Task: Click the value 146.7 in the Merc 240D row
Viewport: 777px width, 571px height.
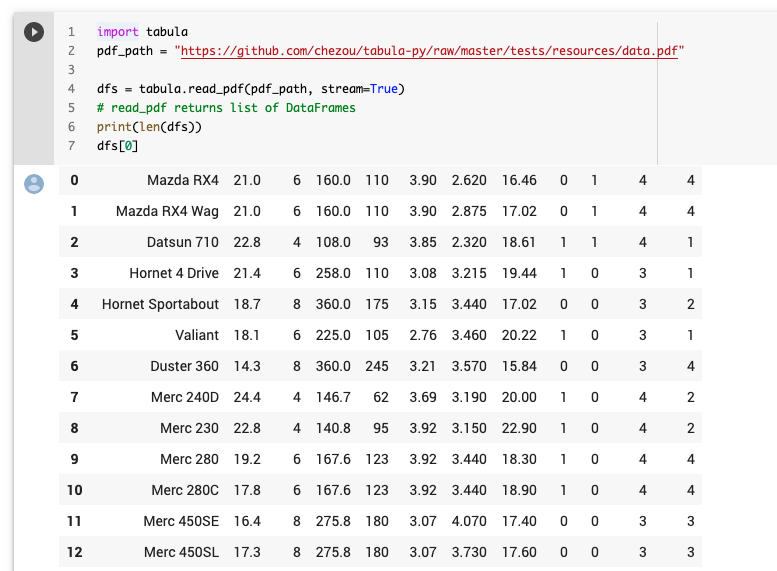Action: coord(333,397)
